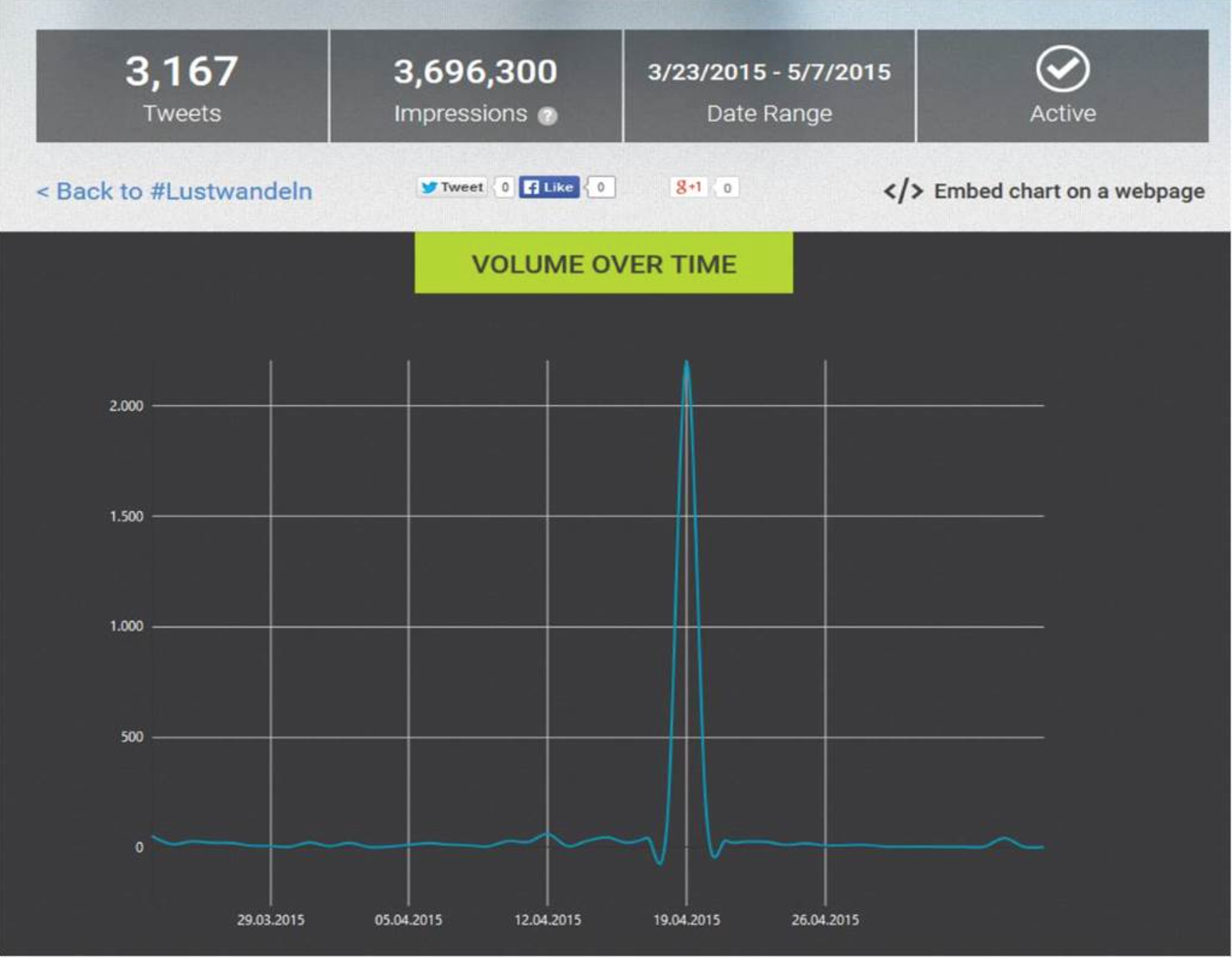Screen dimensions: 1232x959
Task: Click the Tweet share count bubble
Action: coord(504,187)
